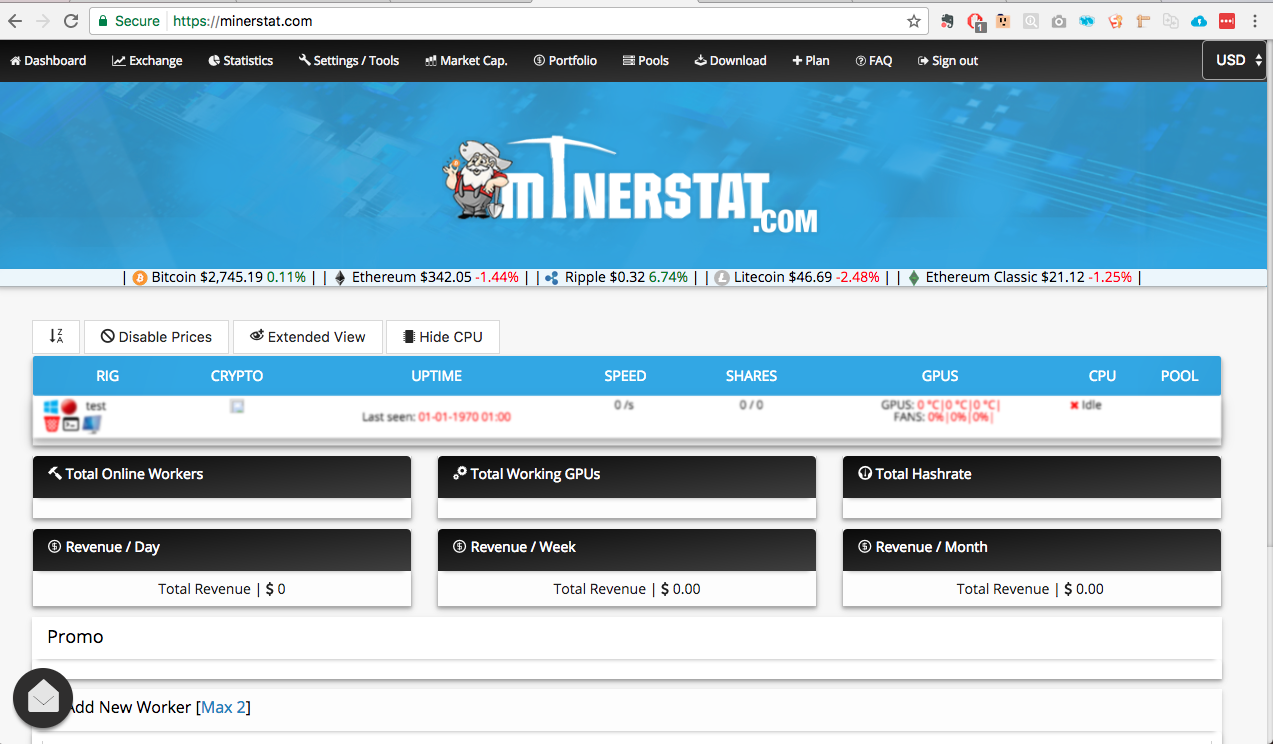Go to the Pools menu item

[645, 61]
